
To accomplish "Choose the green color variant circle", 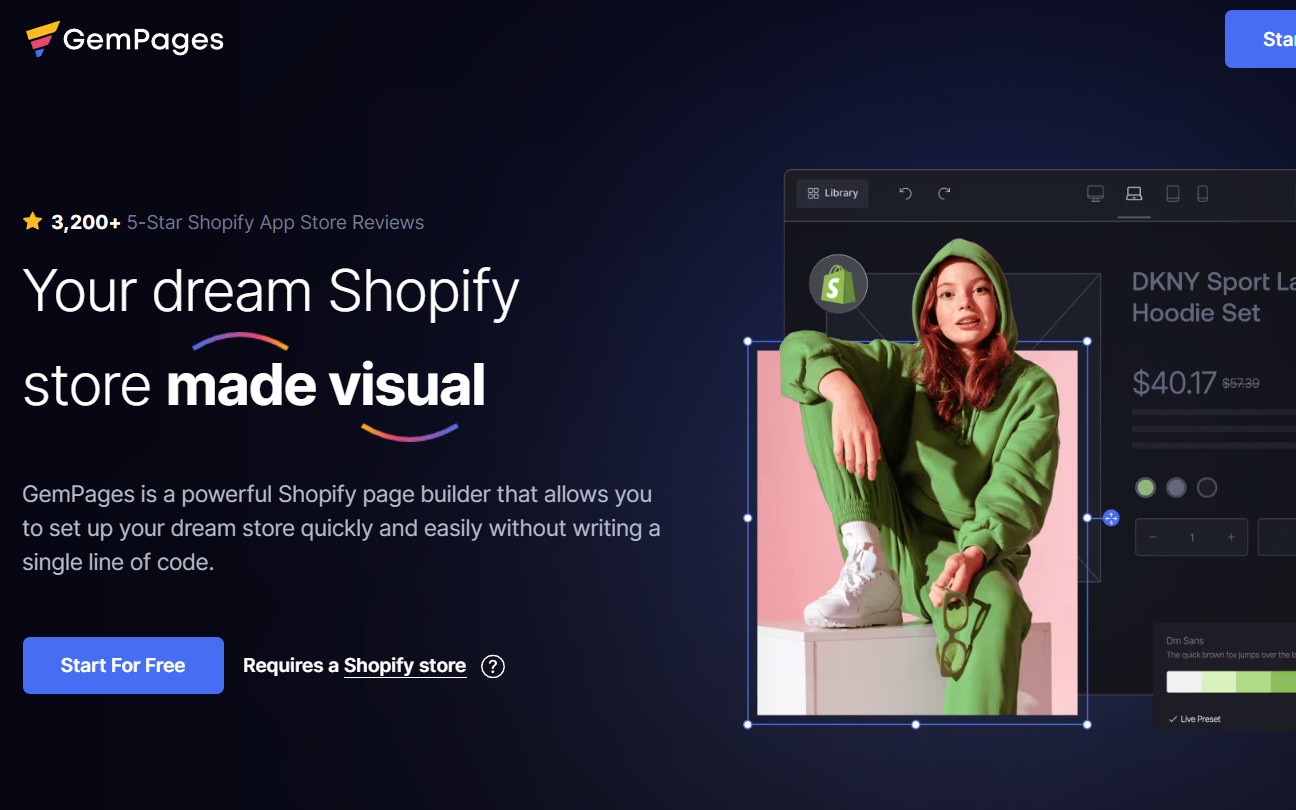I will (1146, 487).
